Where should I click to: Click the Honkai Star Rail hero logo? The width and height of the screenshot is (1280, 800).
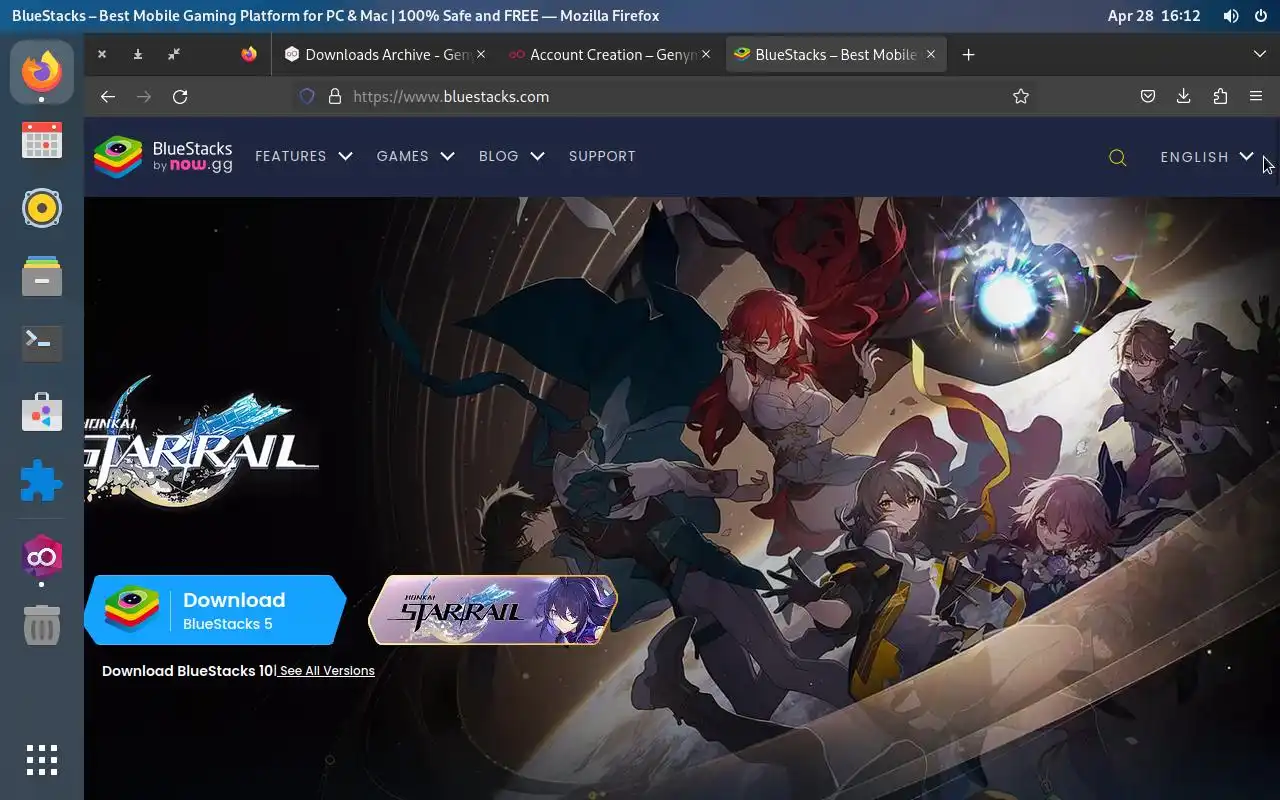coord(202,441)
